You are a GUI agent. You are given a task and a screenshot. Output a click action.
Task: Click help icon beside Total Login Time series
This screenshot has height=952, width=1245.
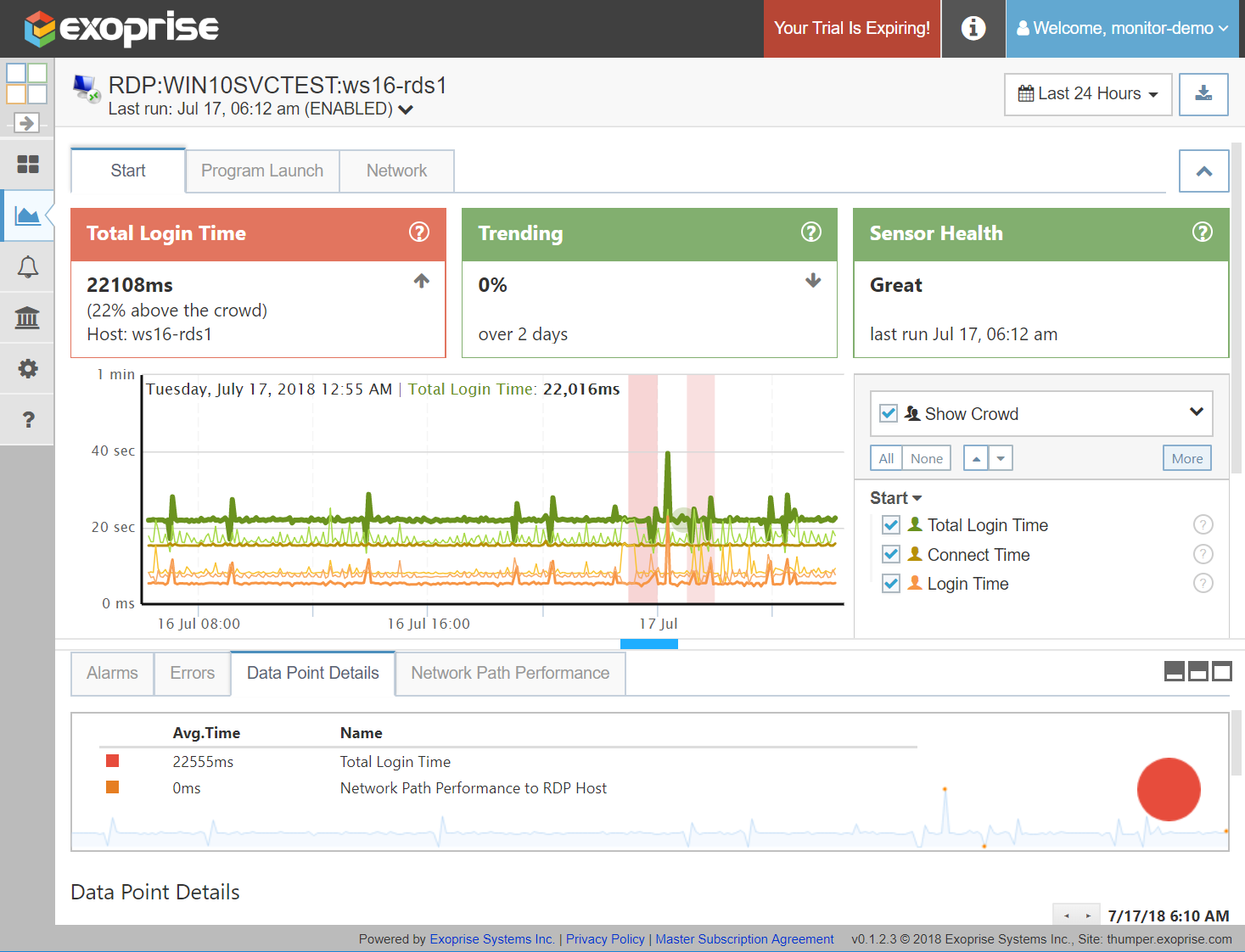1203,524
